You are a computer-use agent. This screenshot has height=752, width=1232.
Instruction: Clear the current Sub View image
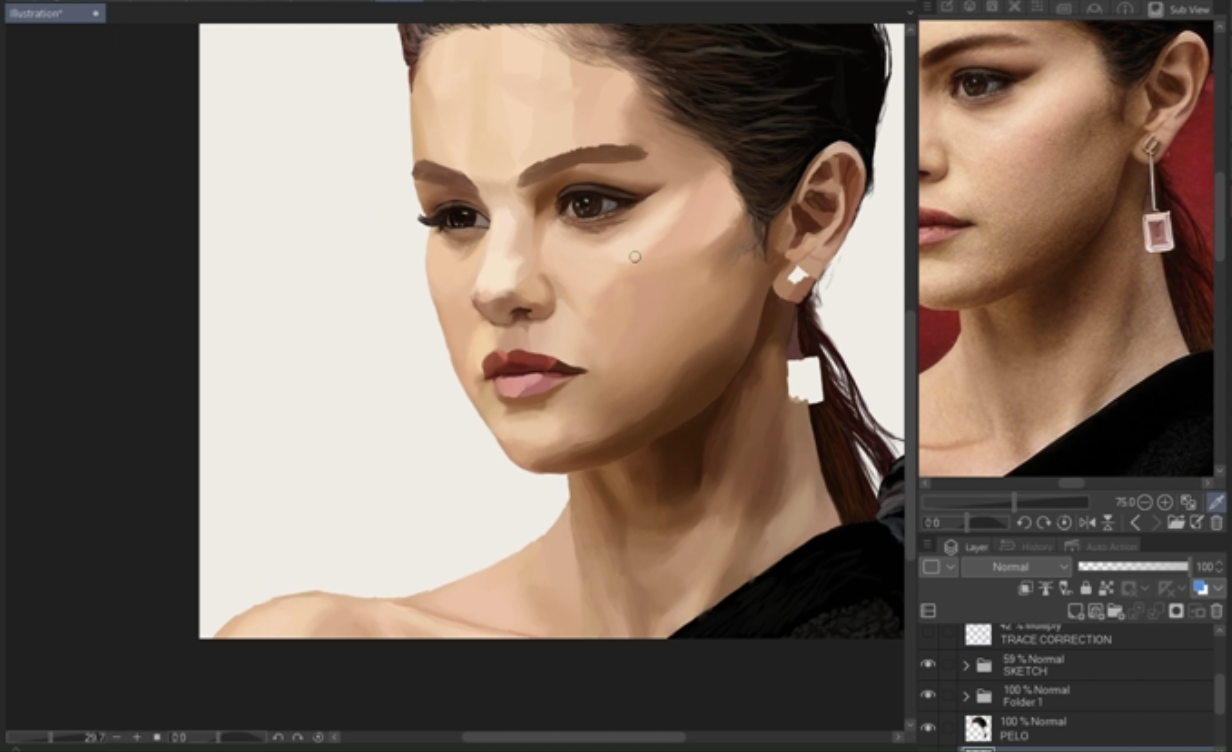point(1216,523)
